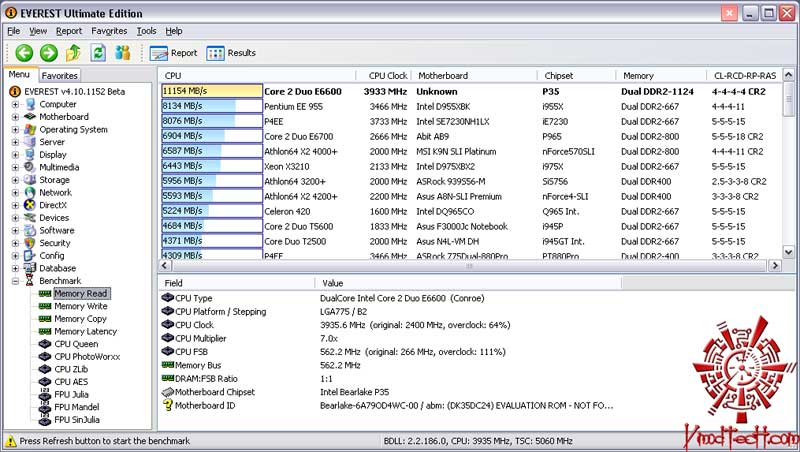The height and width of the screenshot is (452, 800).
Task: Click the Computer tree icon
Action: tap(30, 104)
